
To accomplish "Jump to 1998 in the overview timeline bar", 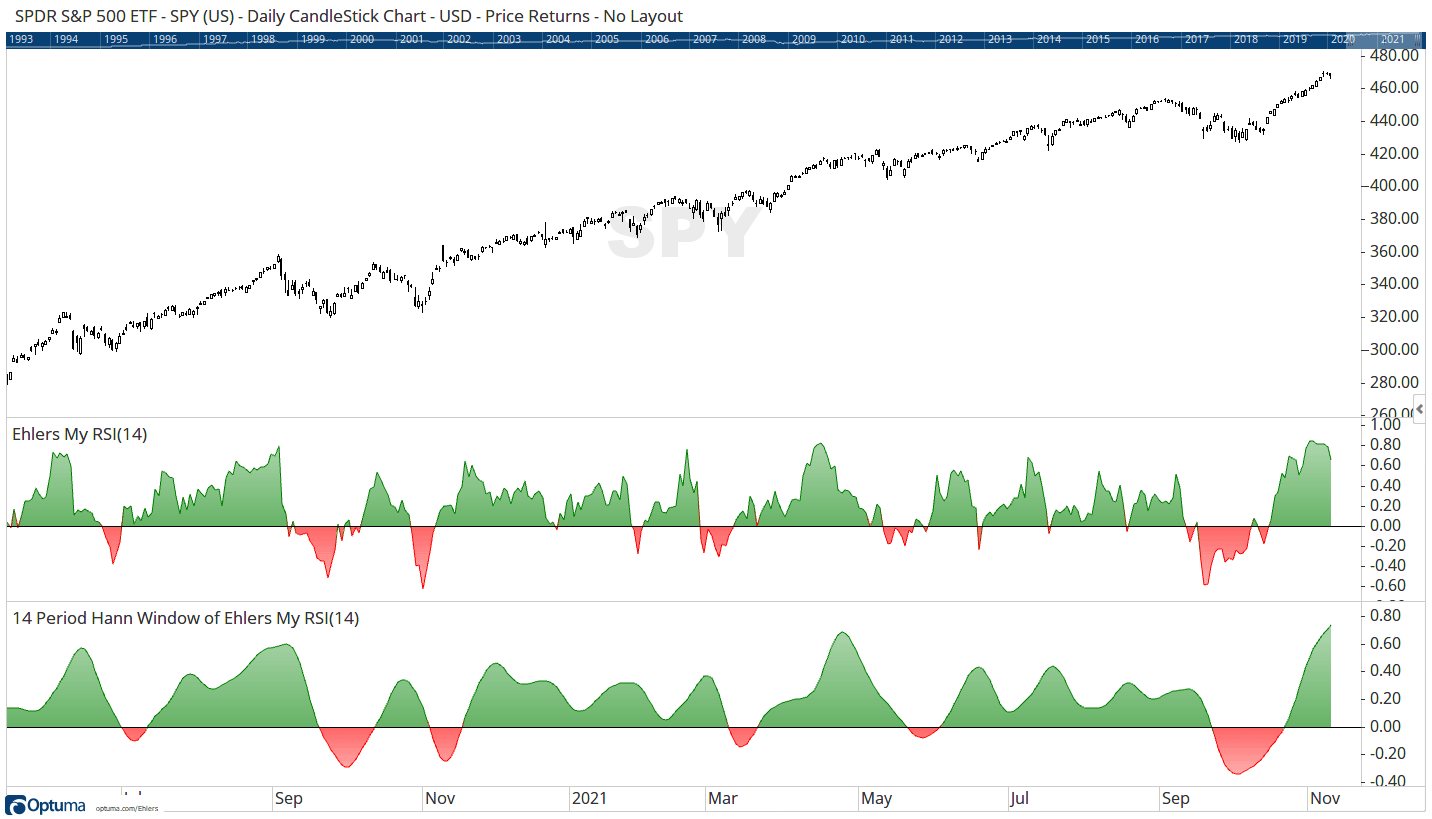I will (263, 39).
